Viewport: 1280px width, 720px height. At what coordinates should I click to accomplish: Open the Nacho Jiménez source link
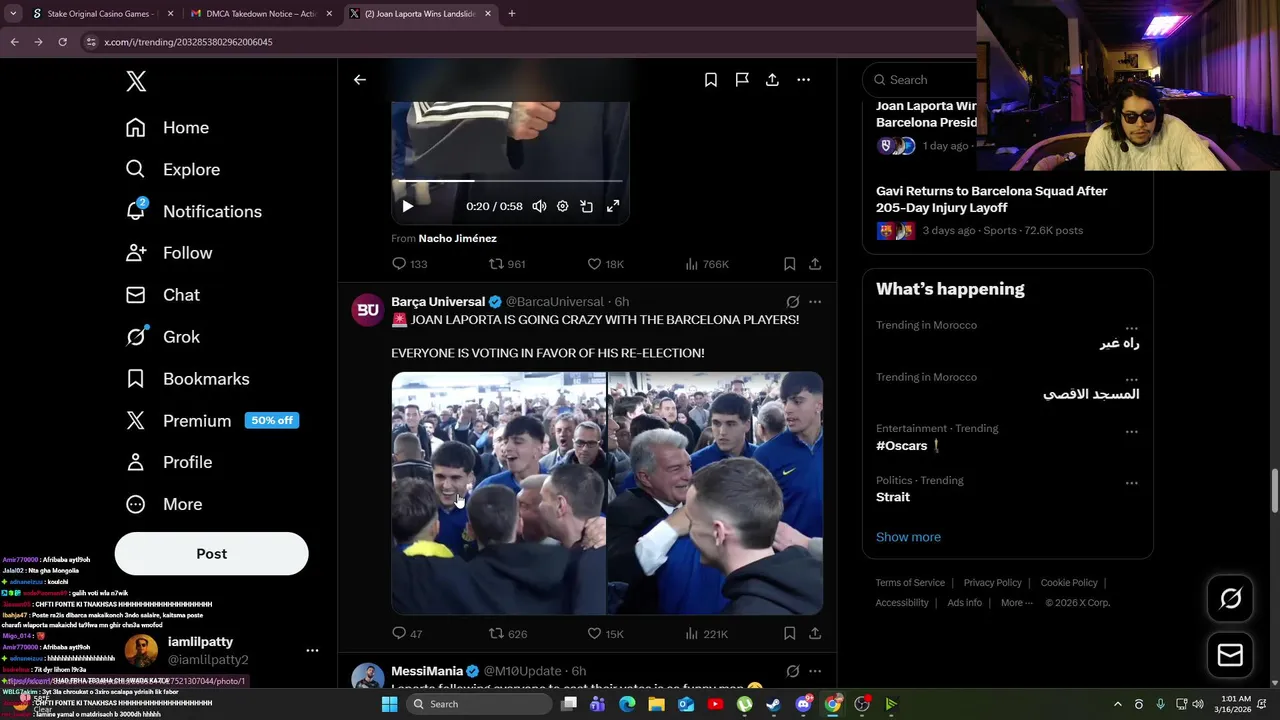pyautogui.click(x=457, y=238)
